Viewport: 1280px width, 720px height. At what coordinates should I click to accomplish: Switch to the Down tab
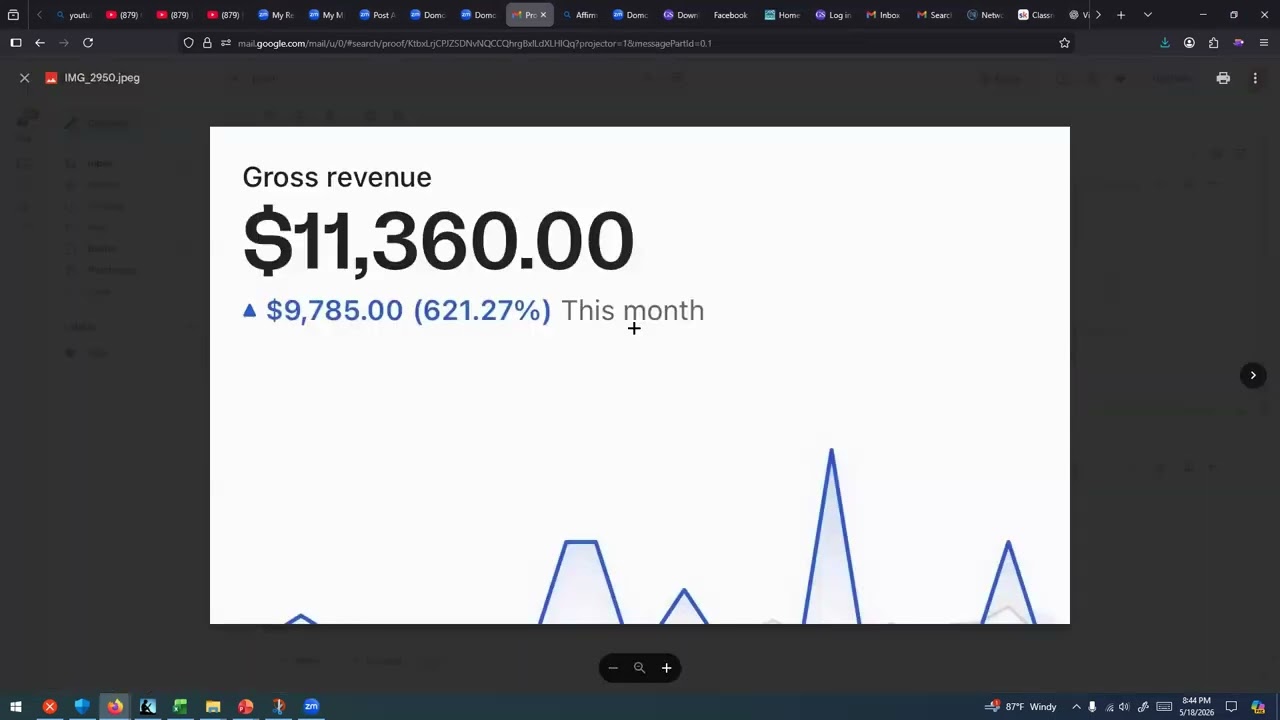pyautogui.click(x=681, y=15)
